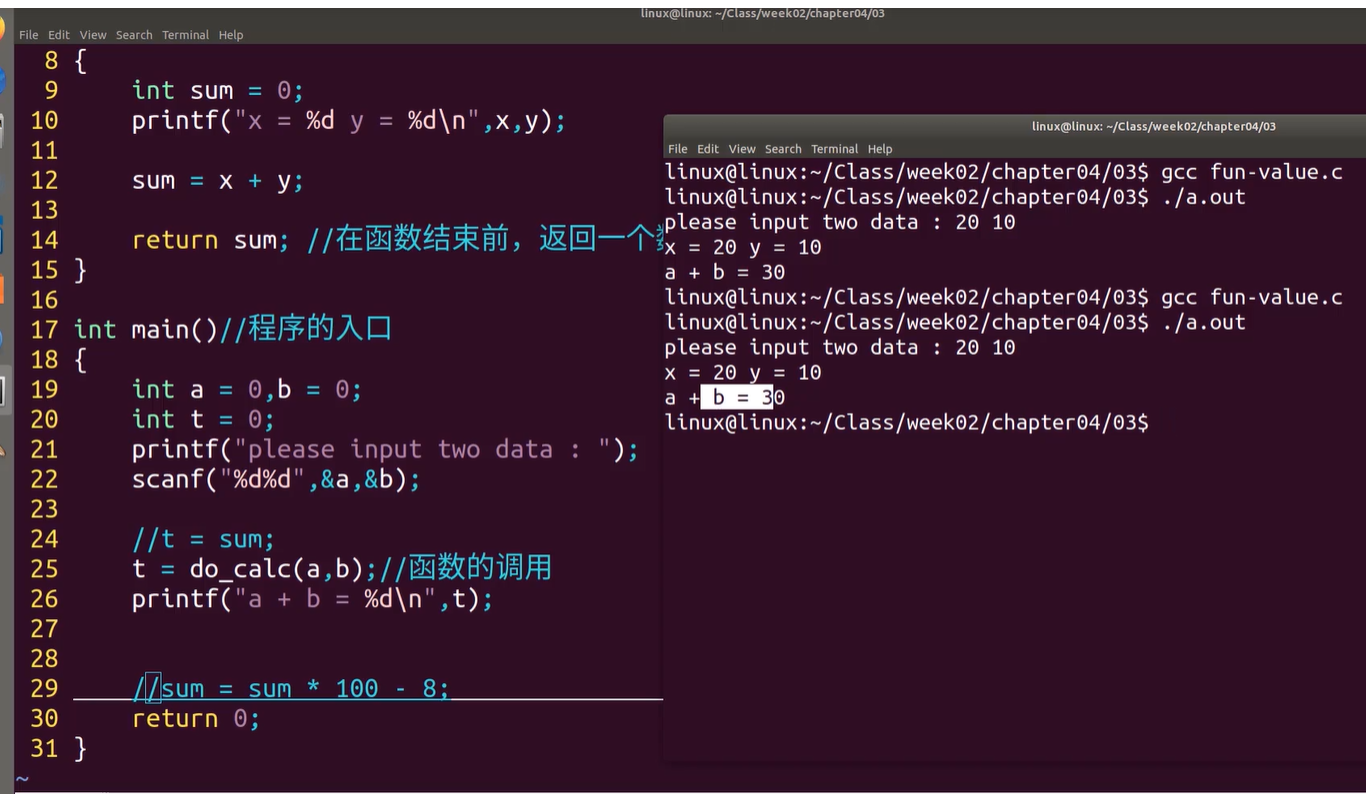Click the editor window's title bar text
Viewport: 1366px width, 794px height.
[x=762, y=13]
